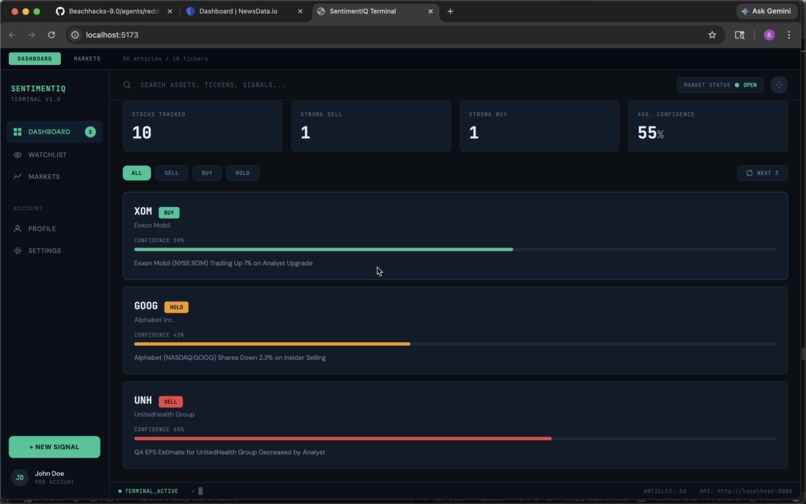Filter signals by HOLD

point(243,173)
